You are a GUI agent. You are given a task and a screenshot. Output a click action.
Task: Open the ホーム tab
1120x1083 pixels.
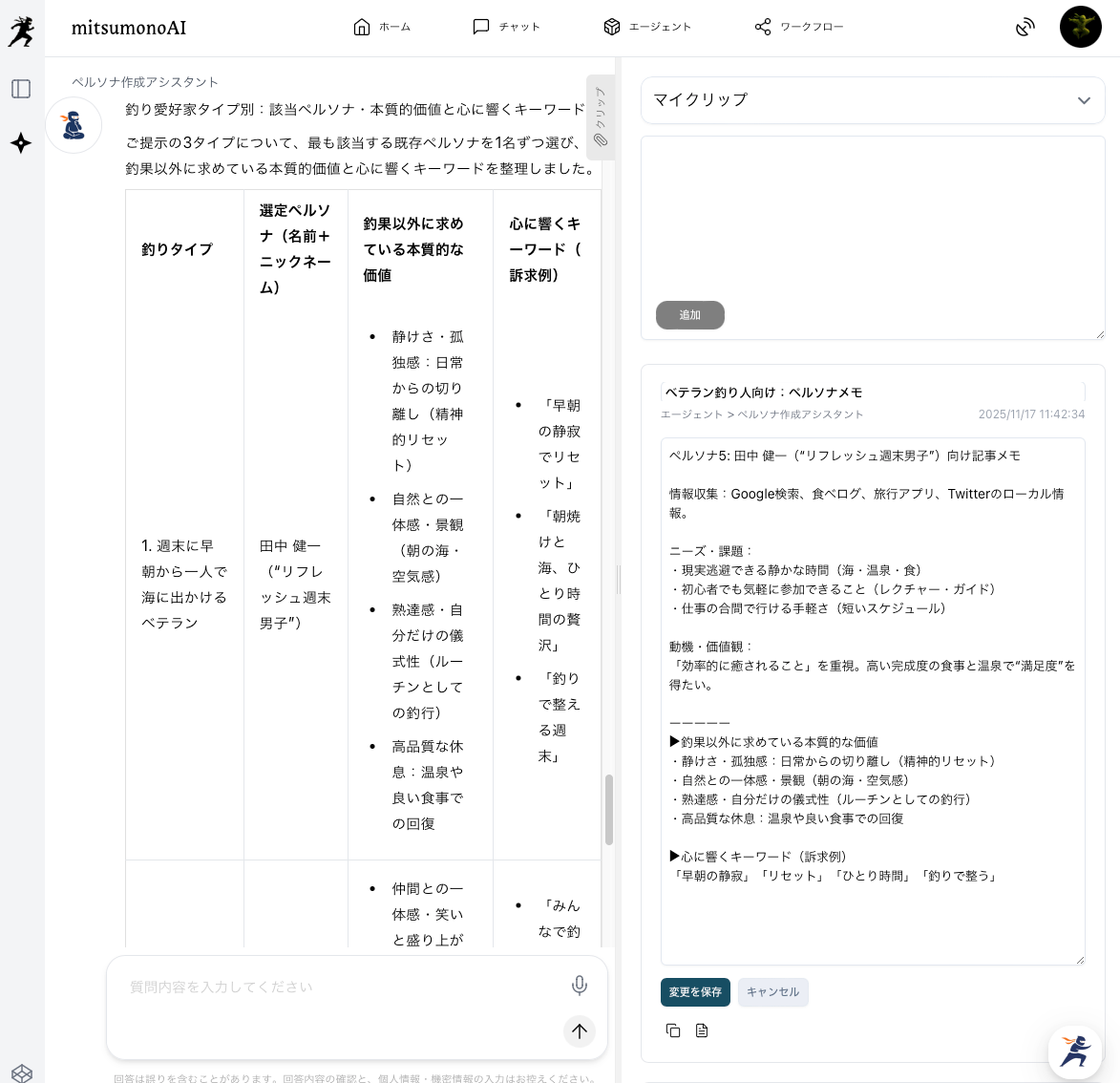tap(382, 27)
